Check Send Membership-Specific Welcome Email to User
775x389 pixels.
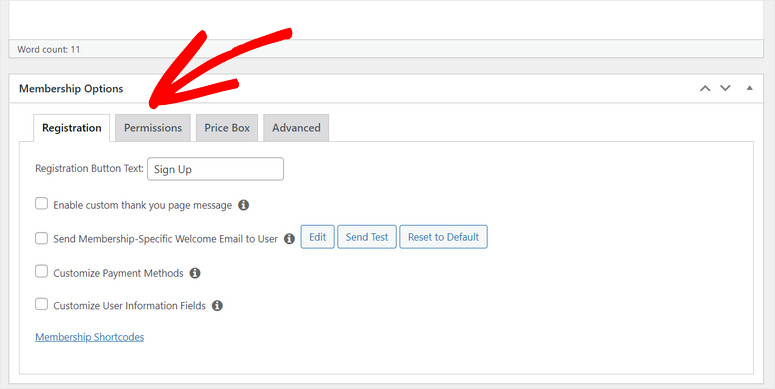click(42, 238)
